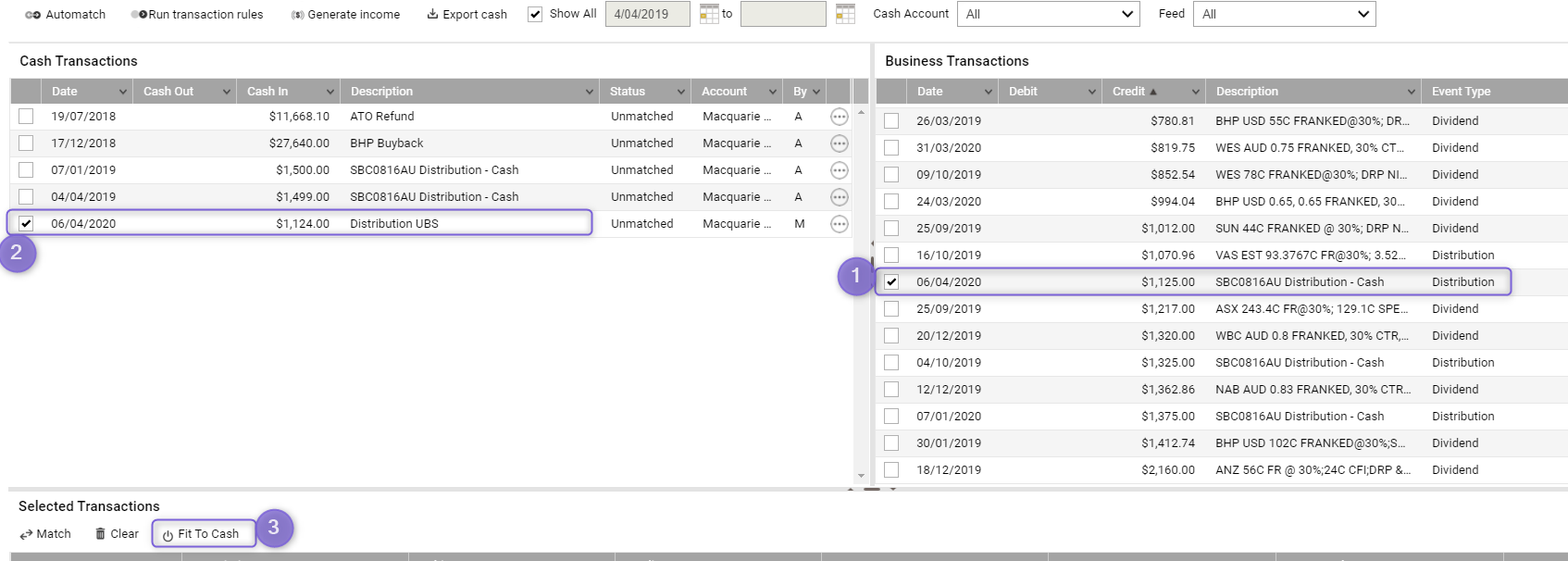Tick checkbox for BHP Buyback row

pos(26,143)
